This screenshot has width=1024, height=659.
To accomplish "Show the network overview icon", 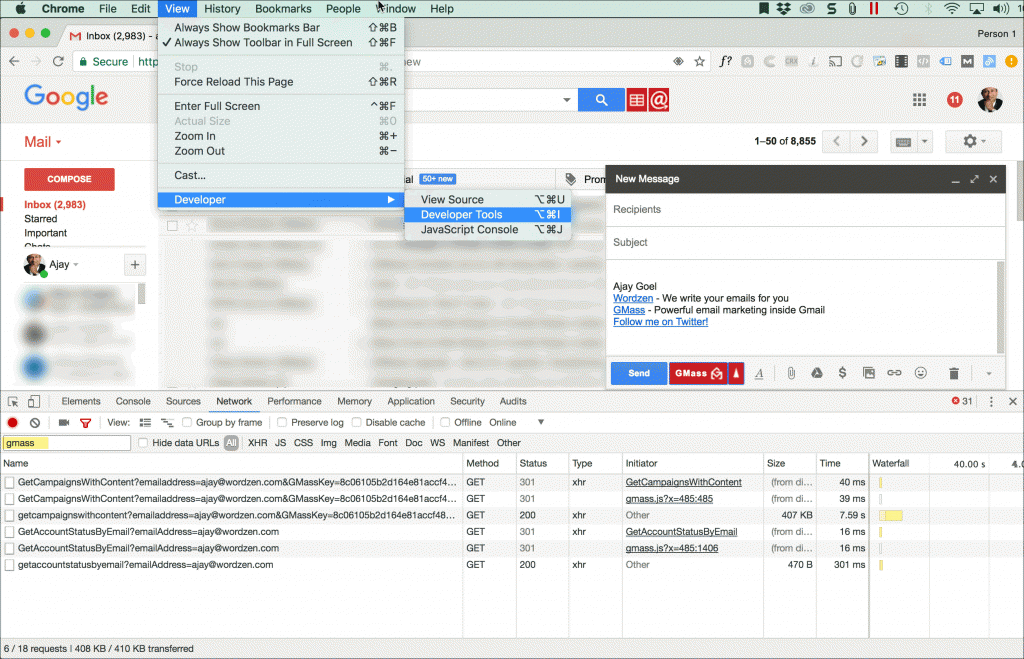I will pyautogui.click(x=167, y=423).
